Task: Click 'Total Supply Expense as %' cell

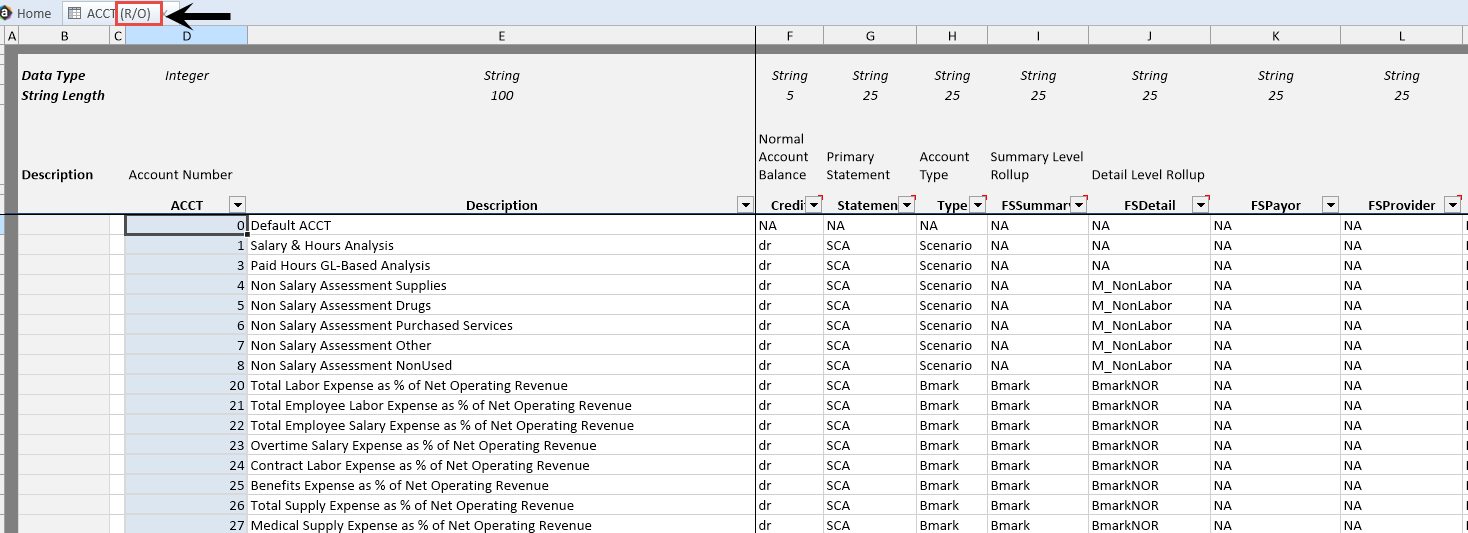Action: coord(501,505)
